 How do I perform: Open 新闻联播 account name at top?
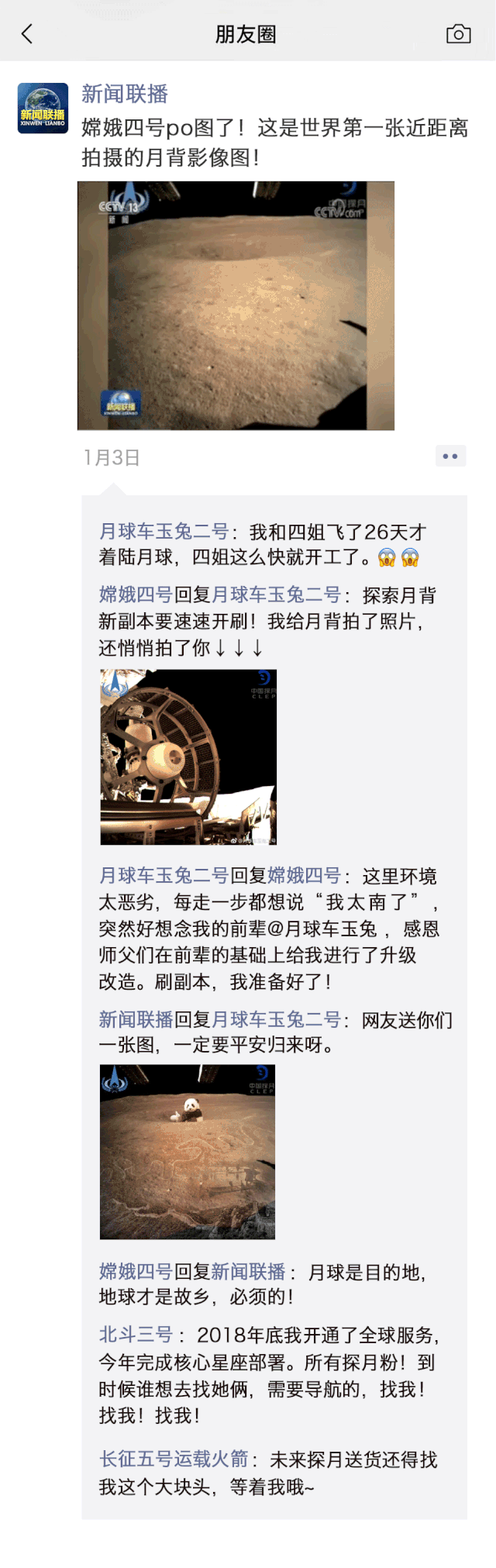coord(125,94)
